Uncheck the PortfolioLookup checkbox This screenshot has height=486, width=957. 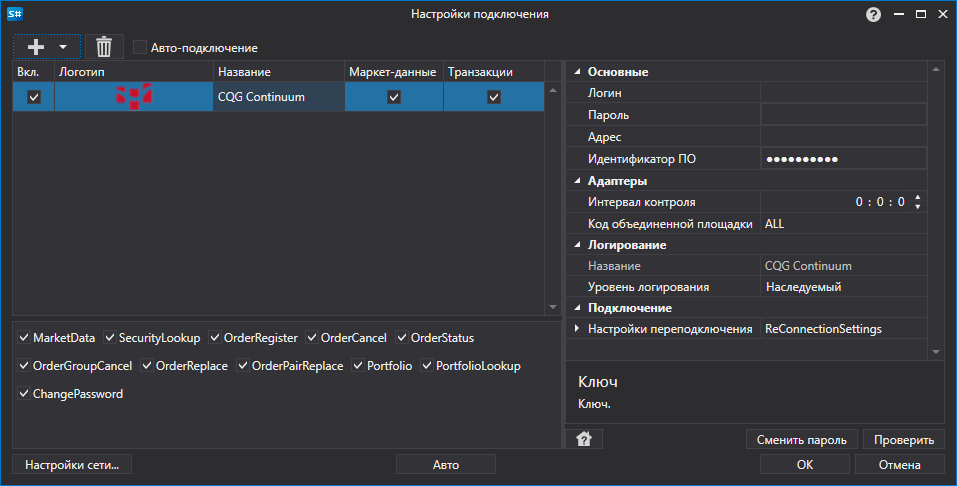coord(427,366)
